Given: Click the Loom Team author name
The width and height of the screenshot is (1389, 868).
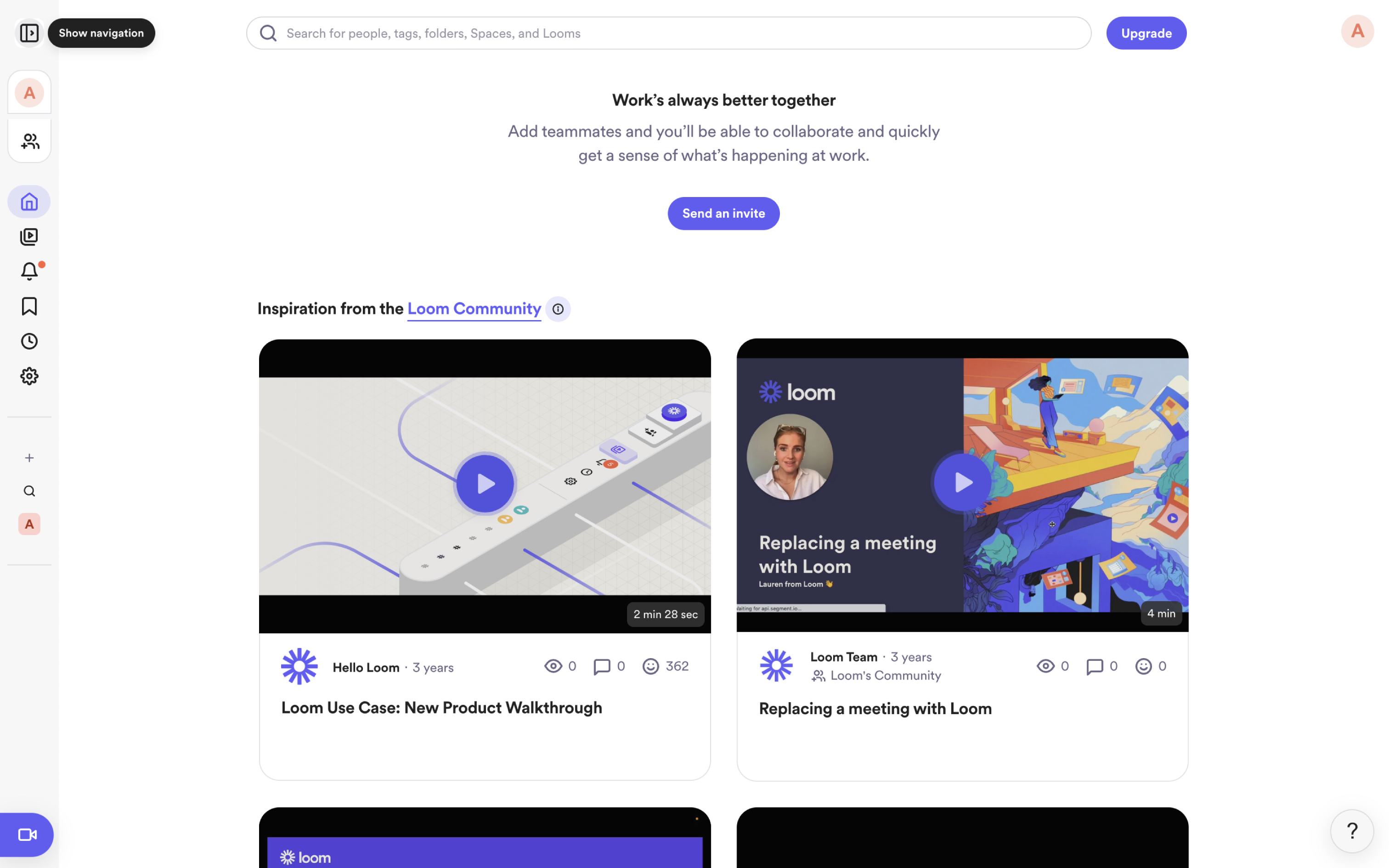Looking at the screenshot, I should pyautogui.click(x=843, y=657).
